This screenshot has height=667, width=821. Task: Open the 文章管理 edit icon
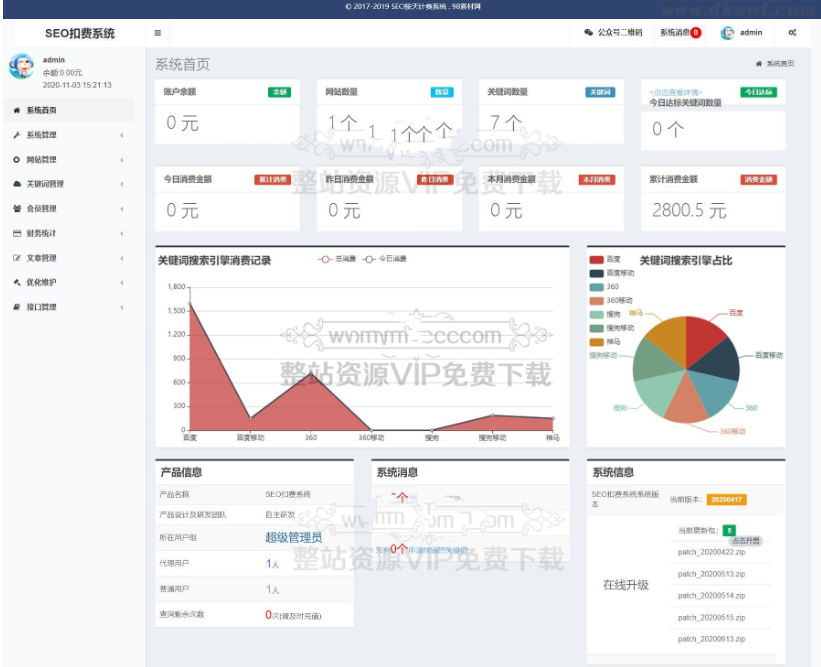pos(16,258)
